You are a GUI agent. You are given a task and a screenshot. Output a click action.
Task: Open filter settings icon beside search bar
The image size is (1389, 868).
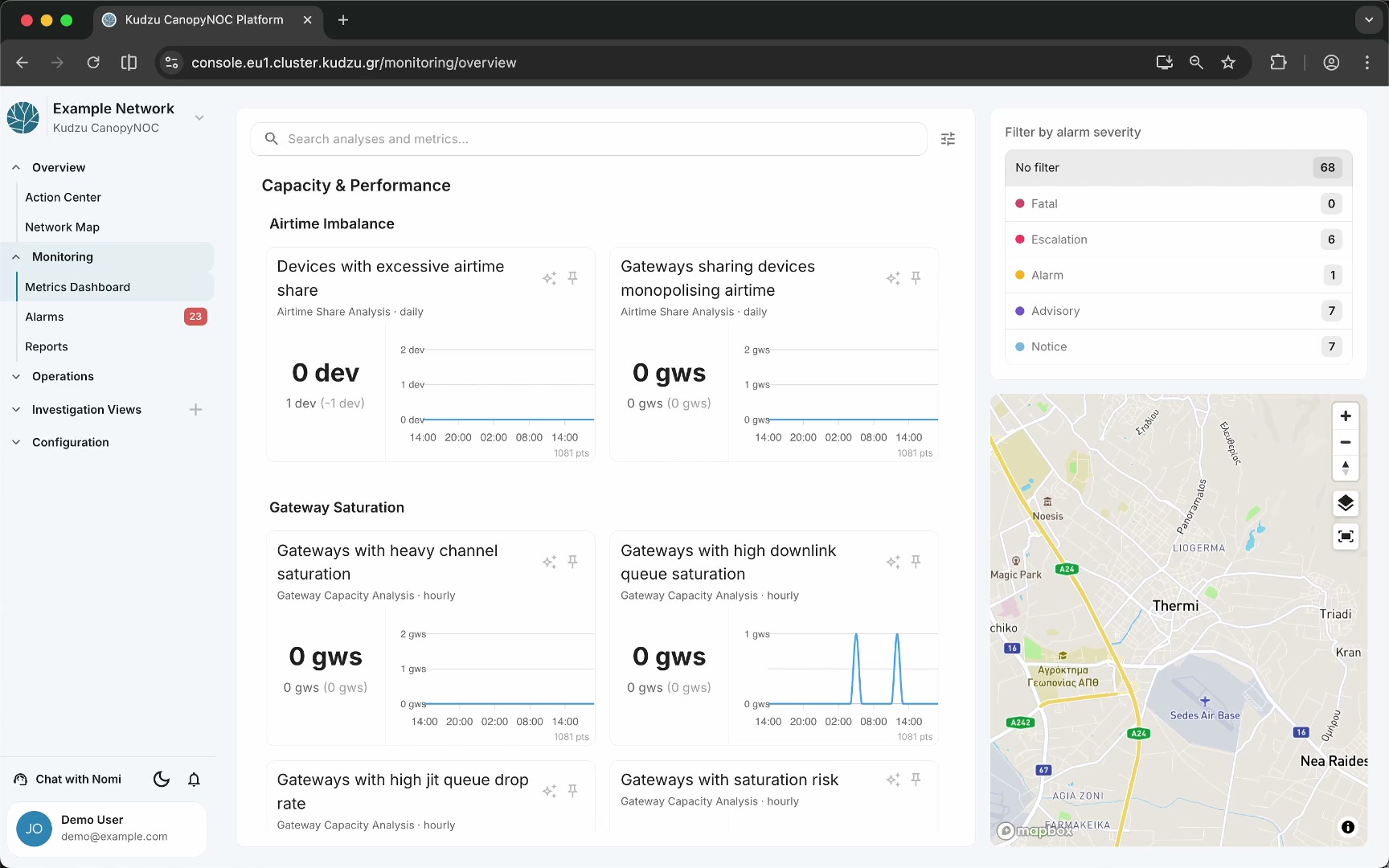[948, 139]
